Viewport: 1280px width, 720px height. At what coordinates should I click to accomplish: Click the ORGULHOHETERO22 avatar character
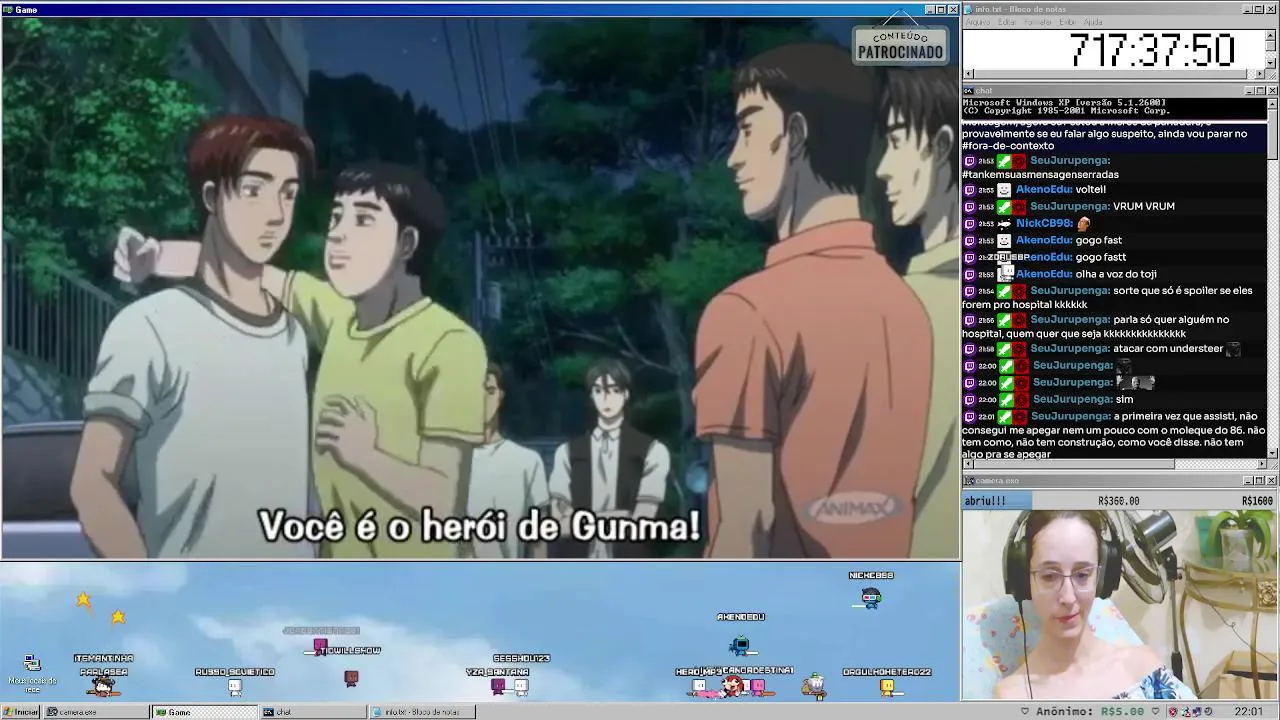(x=887, y=686)
